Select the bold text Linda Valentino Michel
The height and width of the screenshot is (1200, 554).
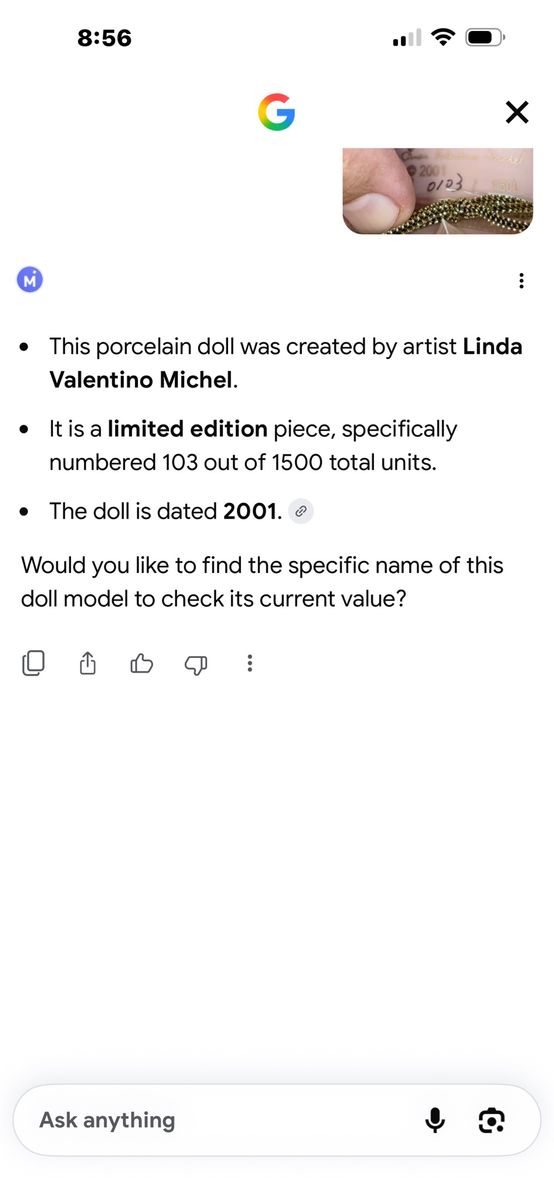[286, 363]
